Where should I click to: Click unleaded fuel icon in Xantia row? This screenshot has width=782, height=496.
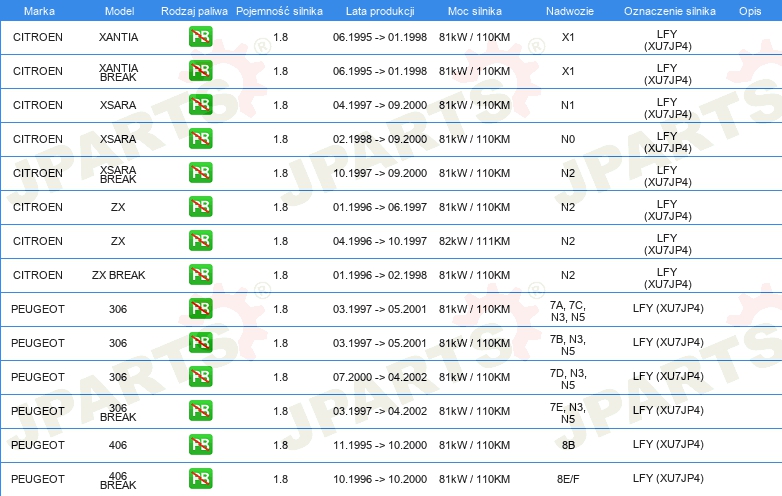[200, 37]
